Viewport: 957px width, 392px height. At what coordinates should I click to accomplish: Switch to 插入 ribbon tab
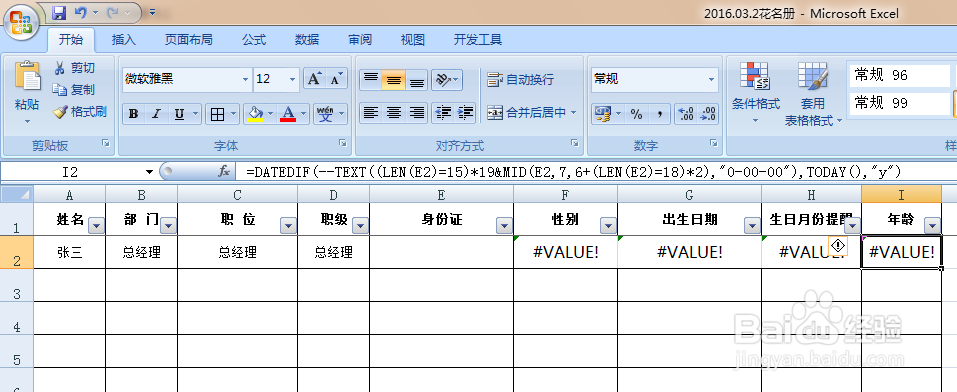124,40
